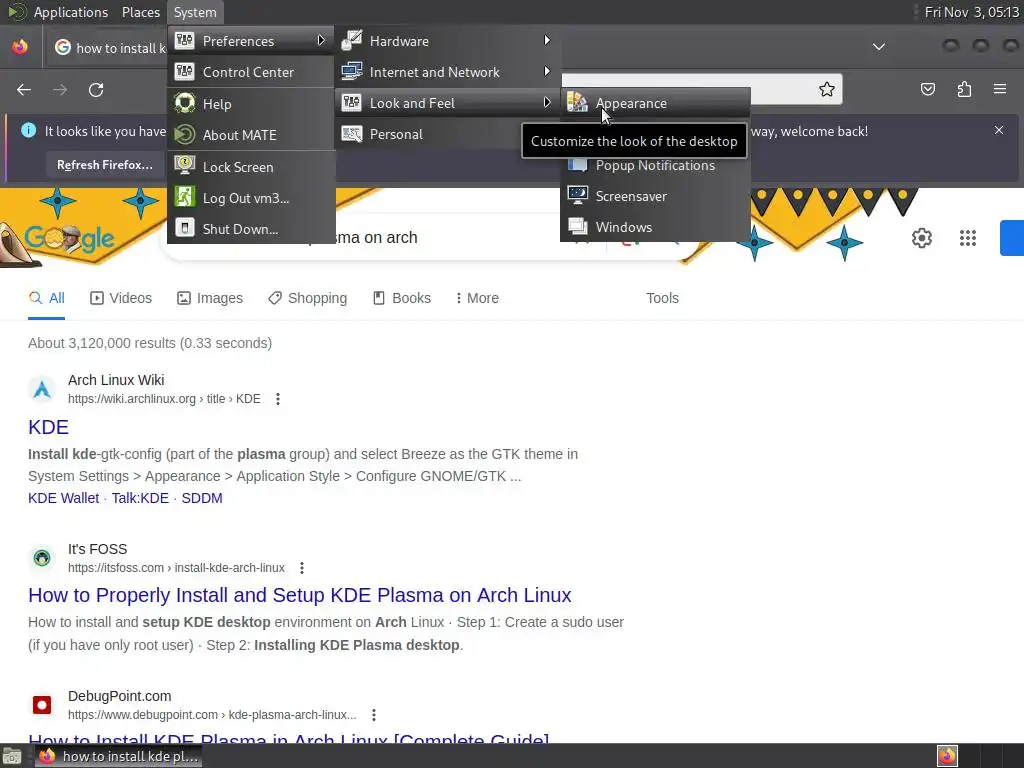Expand the Hardware submenu arrow
Viewport: 1024px width, 768px height.
coord(547,40)
